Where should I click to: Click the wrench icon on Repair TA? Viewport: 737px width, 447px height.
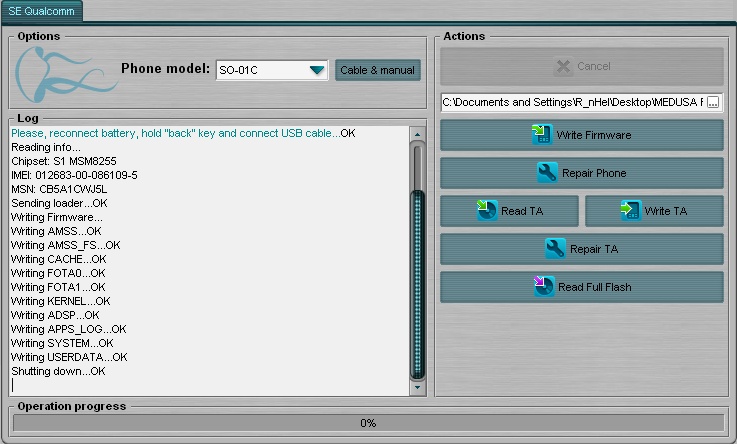[555, 249]
